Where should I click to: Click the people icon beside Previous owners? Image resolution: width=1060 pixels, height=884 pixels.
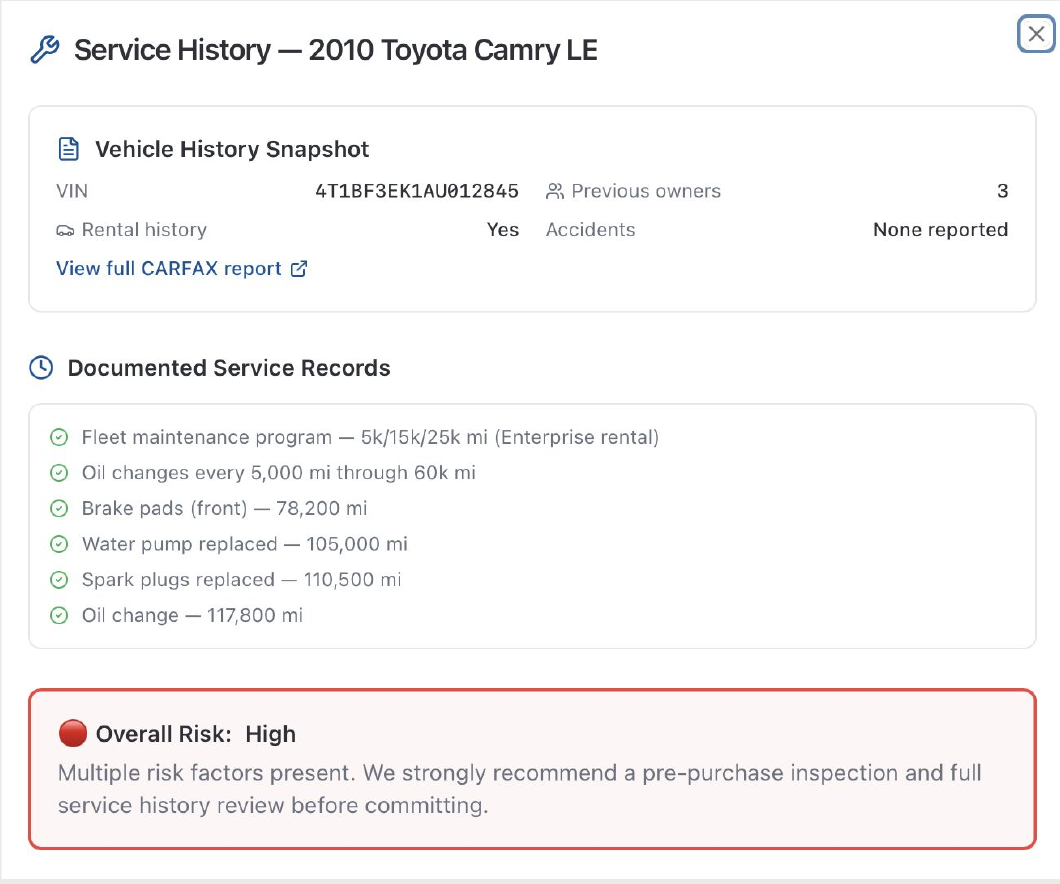(554, 191)
